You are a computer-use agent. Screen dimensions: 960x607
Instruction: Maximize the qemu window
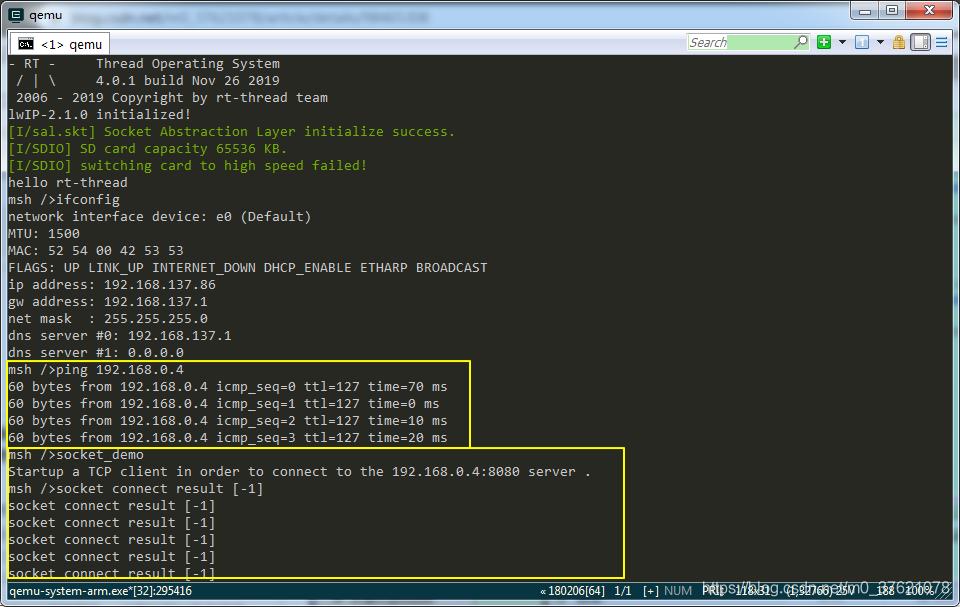tap(892, 10)
